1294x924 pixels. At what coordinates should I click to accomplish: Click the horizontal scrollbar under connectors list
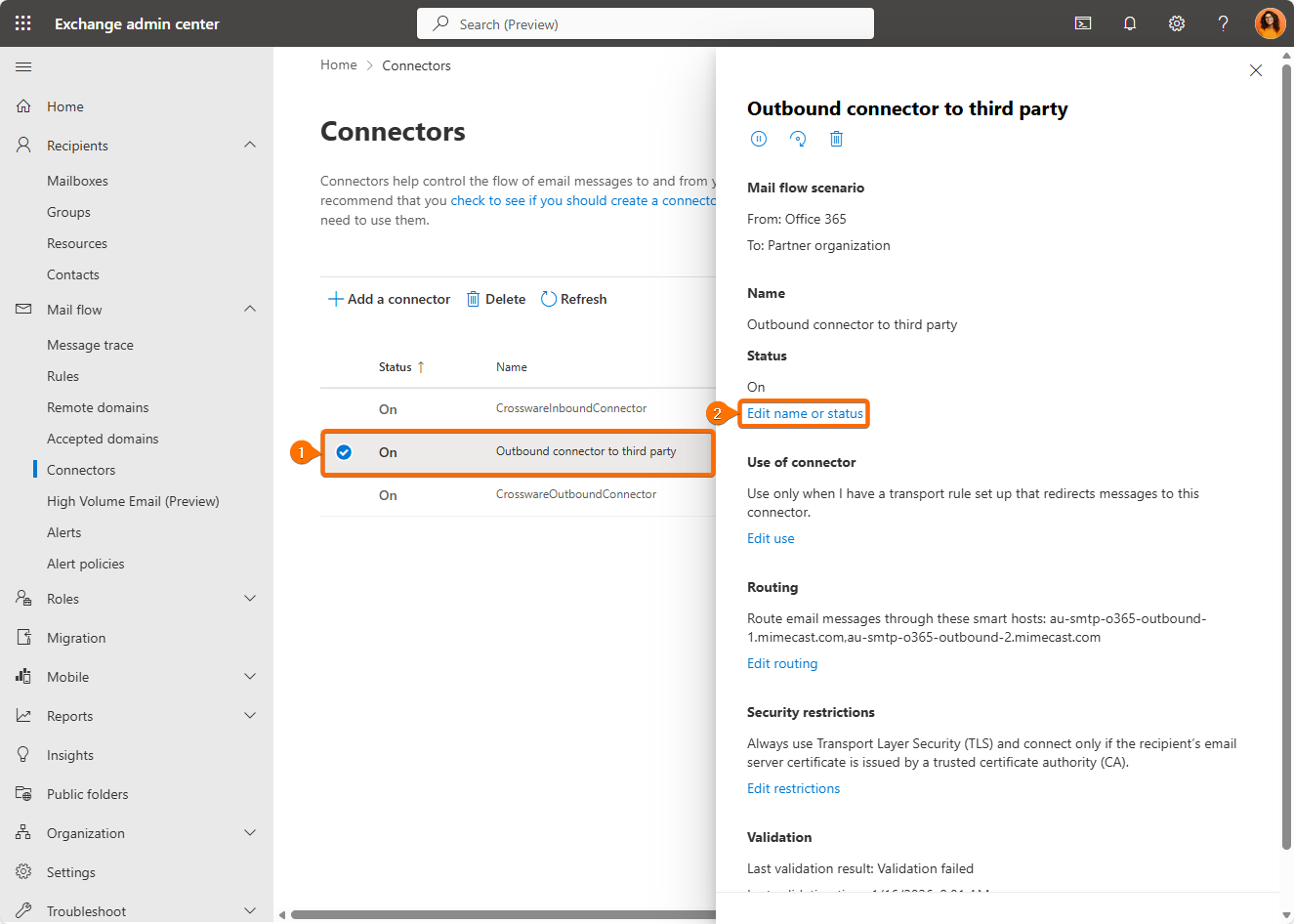pos(498,915)
